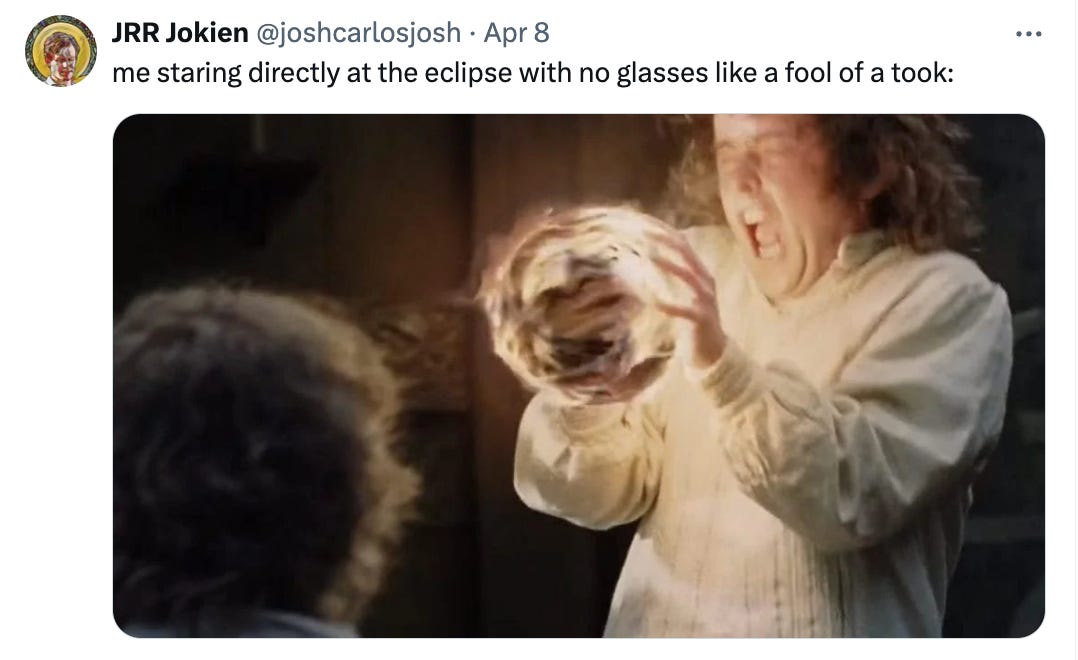1078x660 pixels.
Task: Click the dot separator between handle and date
Action: pyautogui.click(x=472, y=33)
